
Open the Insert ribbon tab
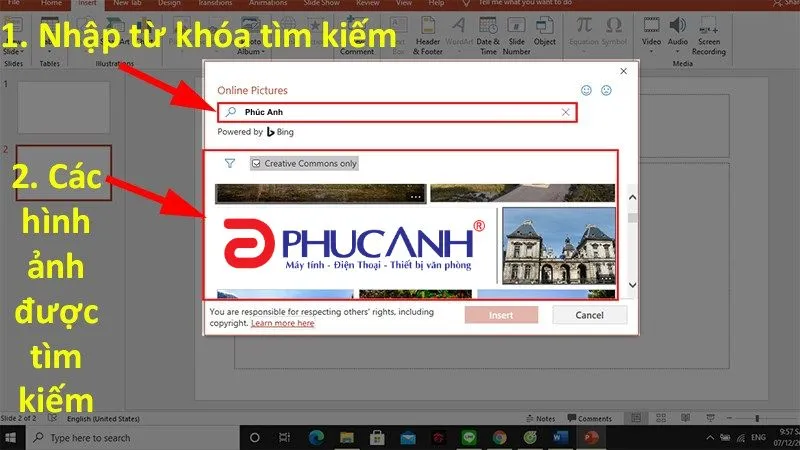coord(87,3)
